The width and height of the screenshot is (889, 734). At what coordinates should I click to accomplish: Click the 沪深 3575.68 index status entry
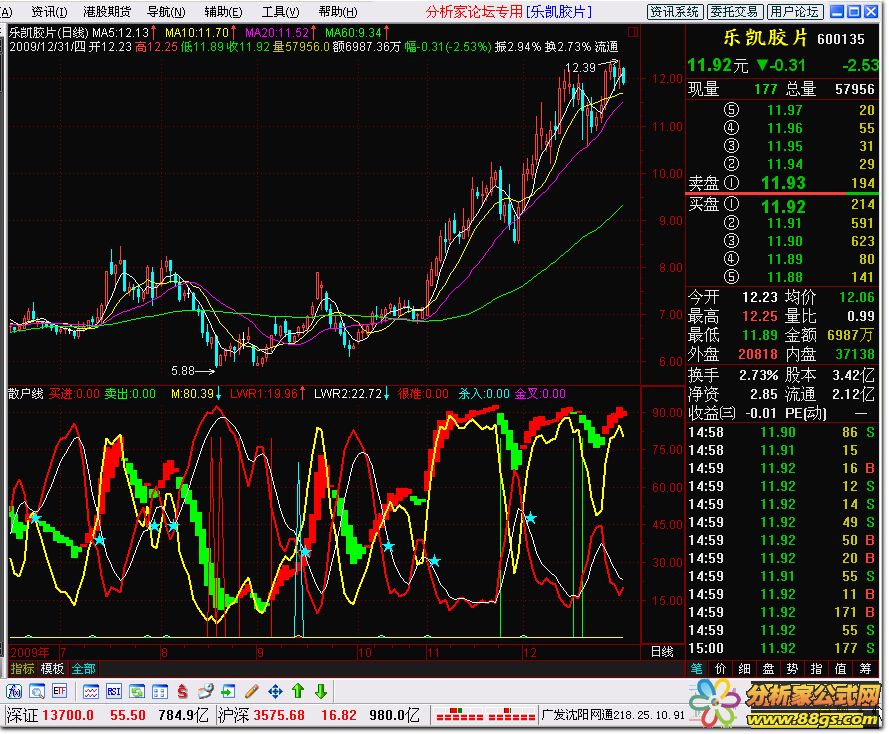pos(319,715)
